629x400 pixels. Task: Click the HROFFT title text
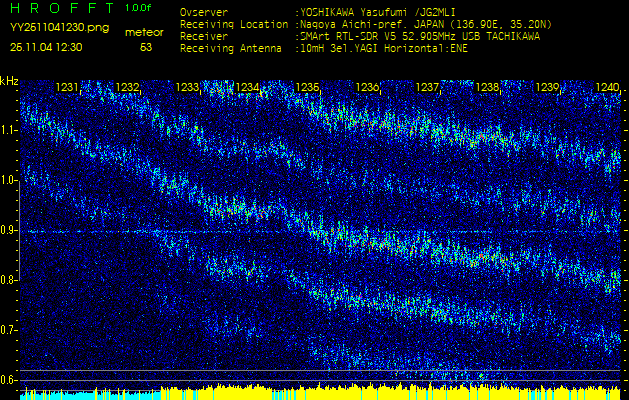tap(62, 9)
